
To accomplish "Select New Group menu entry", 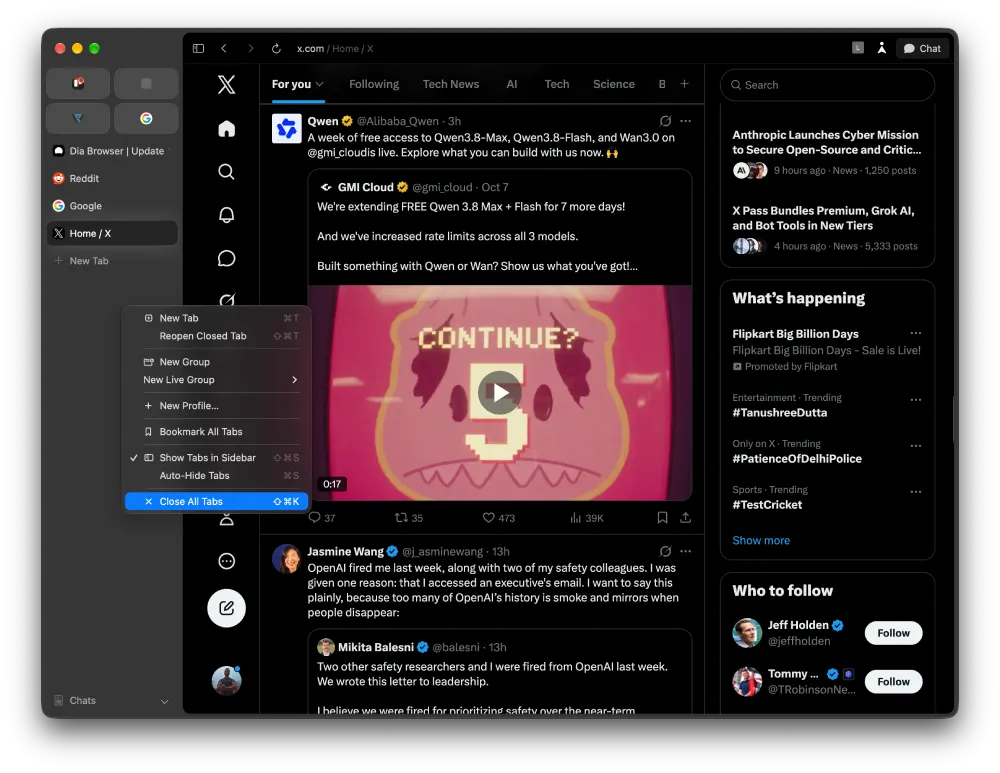I will [x=216, y=362].
